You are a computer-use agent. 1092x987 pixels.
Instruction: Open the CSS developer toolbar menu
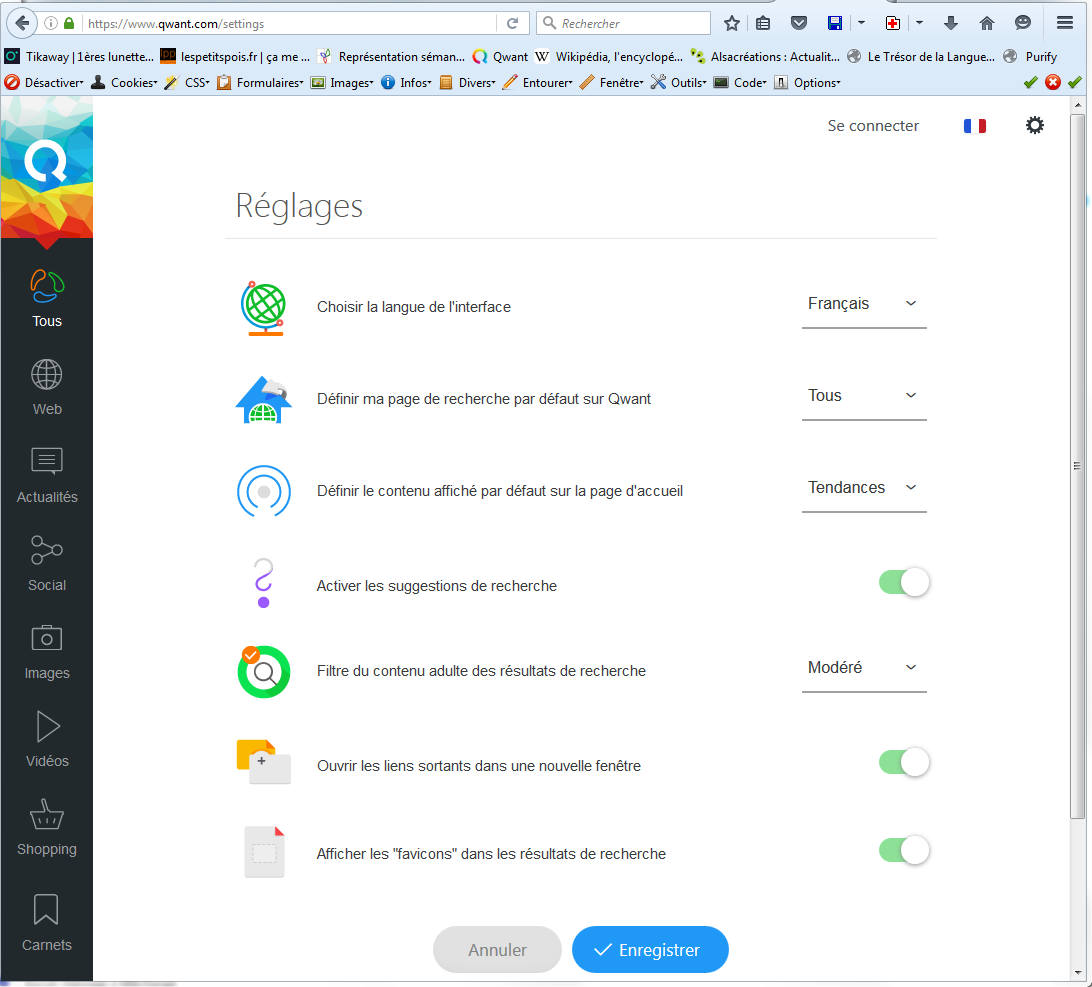click(188, 83)
